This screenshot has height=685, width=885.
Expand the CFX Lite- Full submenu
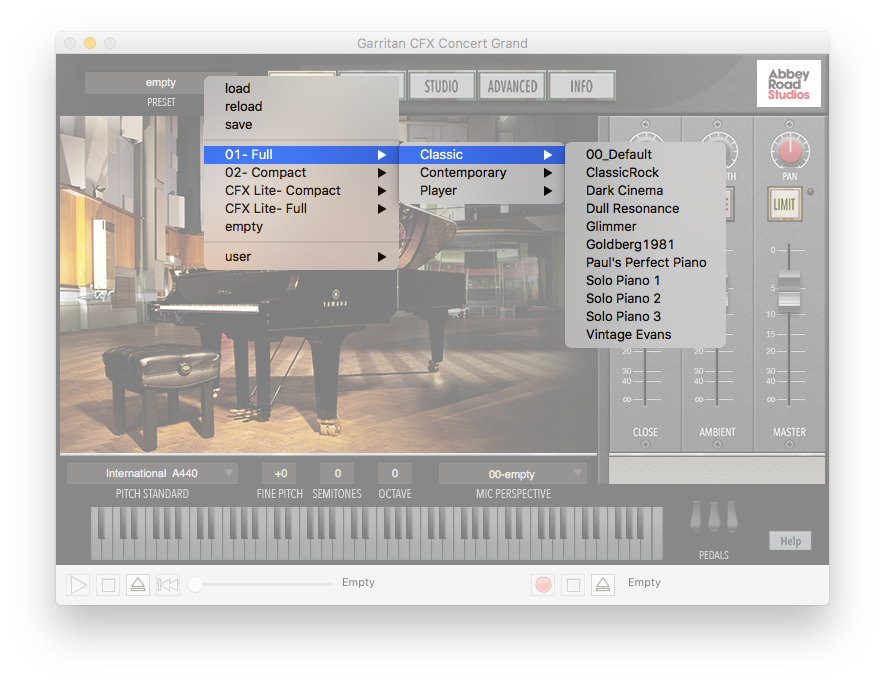(x=301, y=209)
